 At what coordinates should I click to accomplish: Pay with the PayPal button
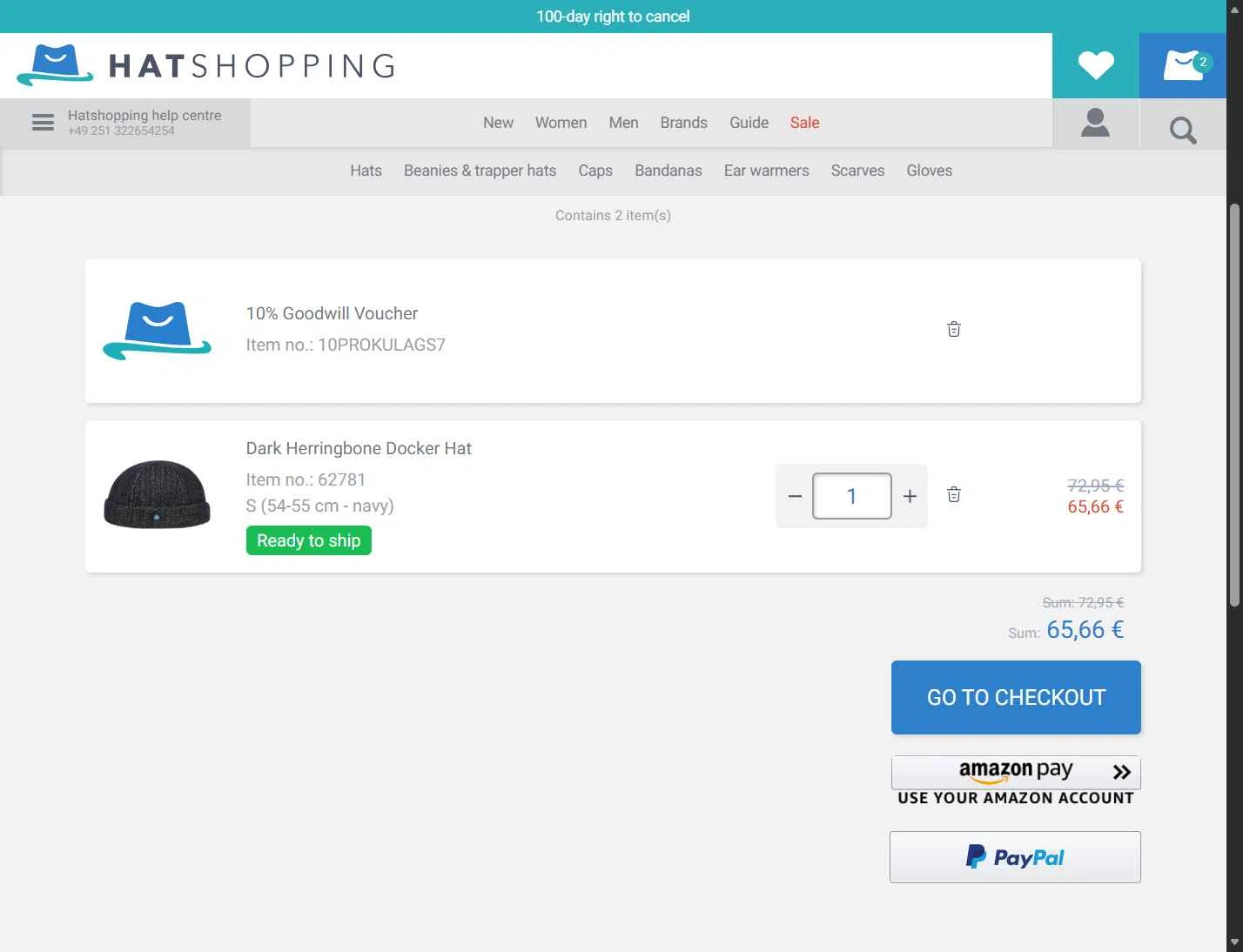1015,857
